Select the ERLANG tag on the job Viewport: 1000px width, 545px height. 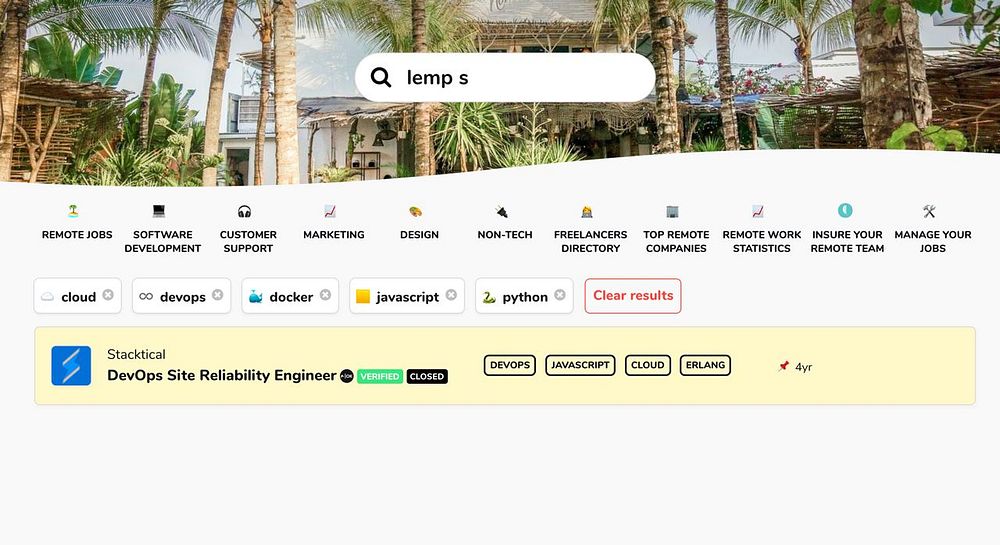[705, 365]
